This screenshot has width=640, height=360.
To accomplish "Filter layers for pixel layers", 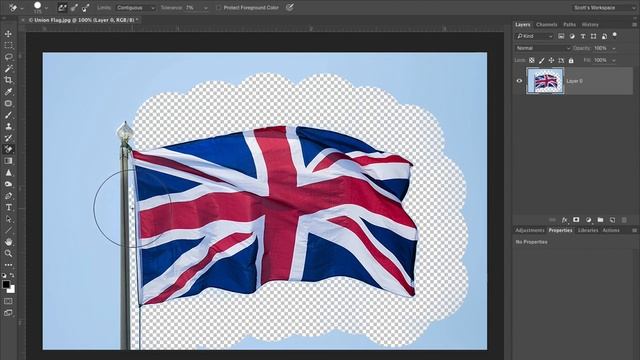I will (x=561, y=36).
